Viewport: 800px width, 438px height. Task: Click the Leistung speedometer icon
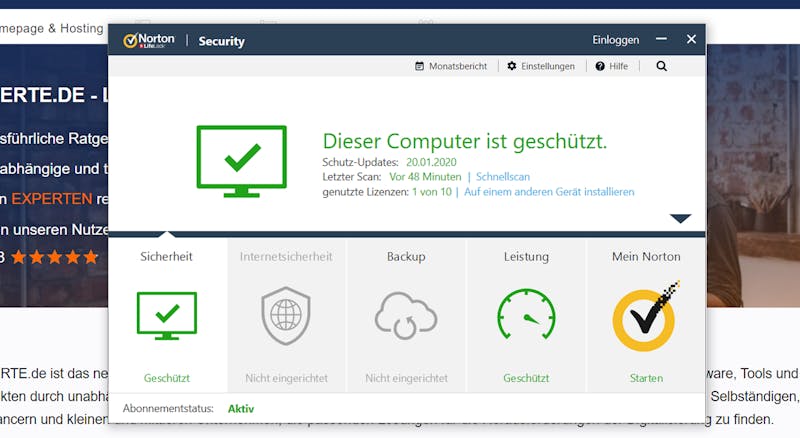526,314
